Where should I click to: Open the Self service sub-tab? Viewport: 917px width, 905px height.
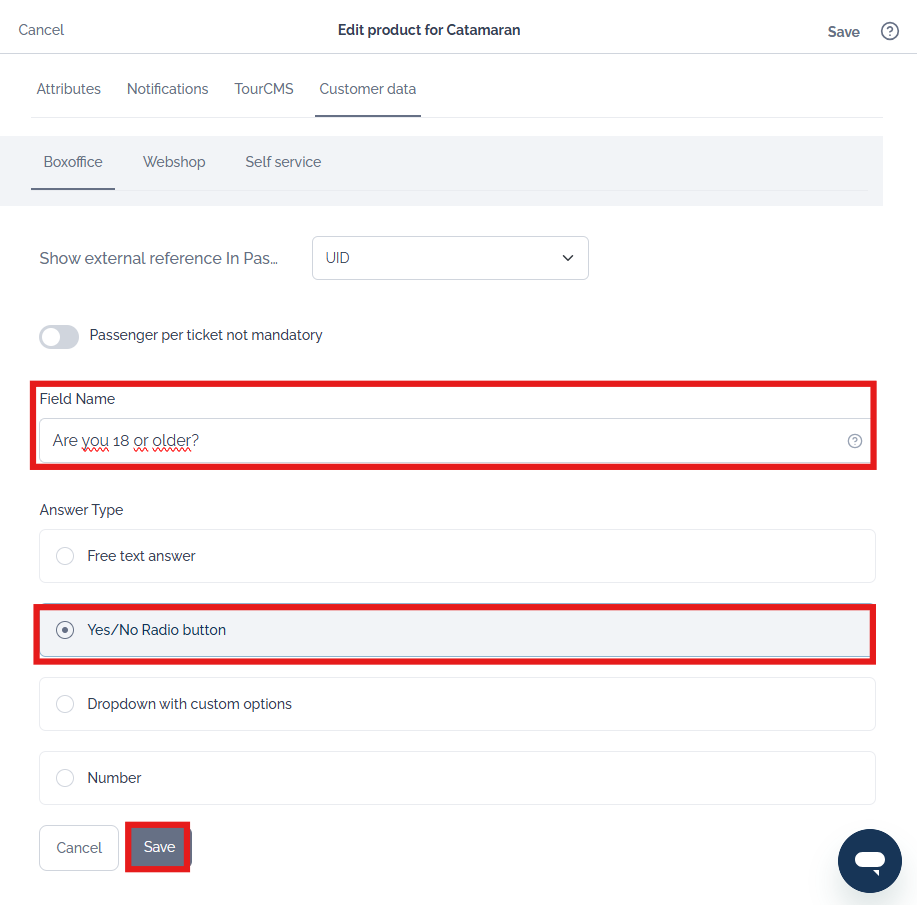(x=283, y=162)
